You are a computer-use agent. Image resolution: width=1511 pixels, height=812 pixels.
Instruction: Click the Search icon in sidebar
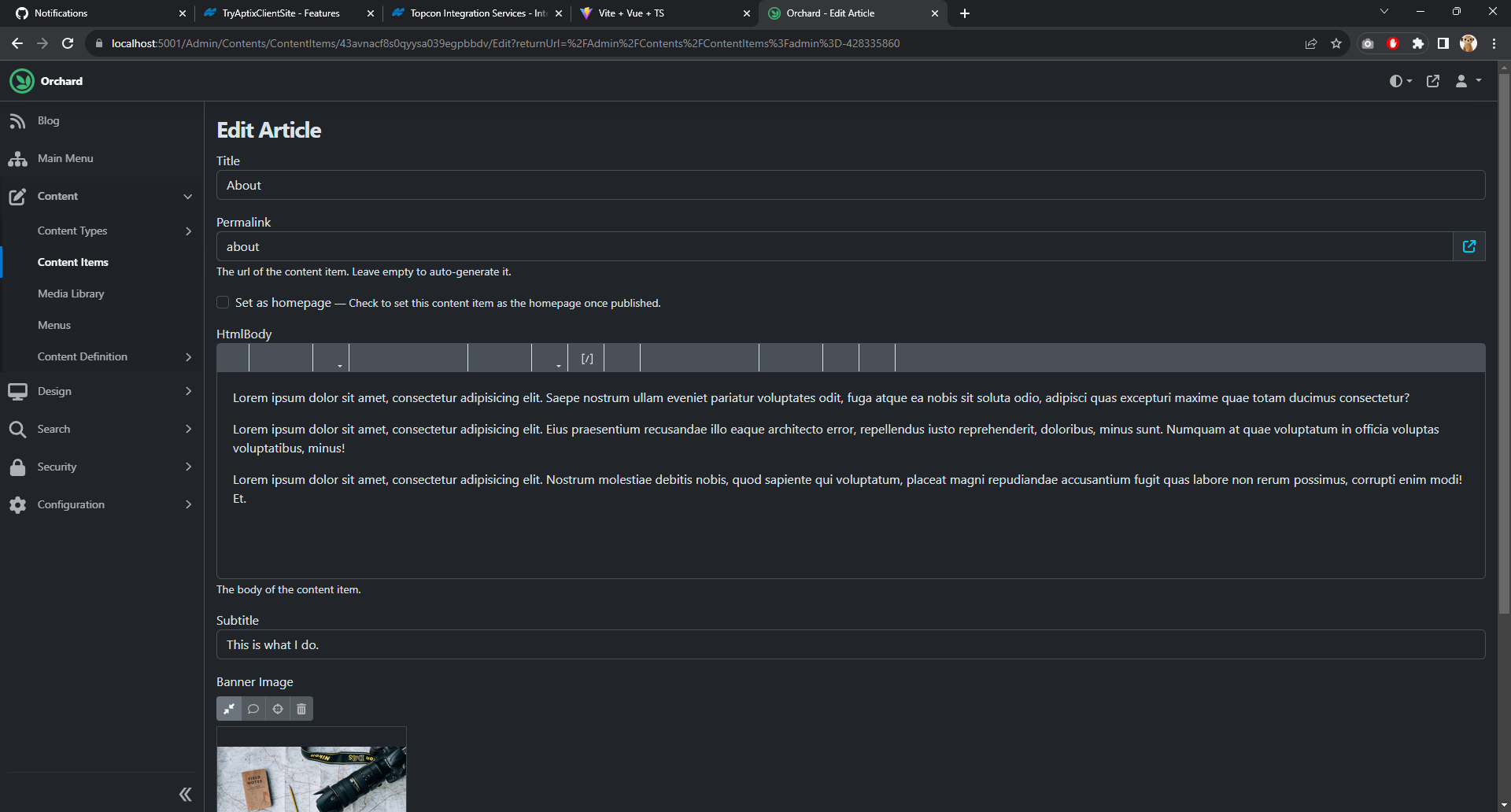coord(18,429)
